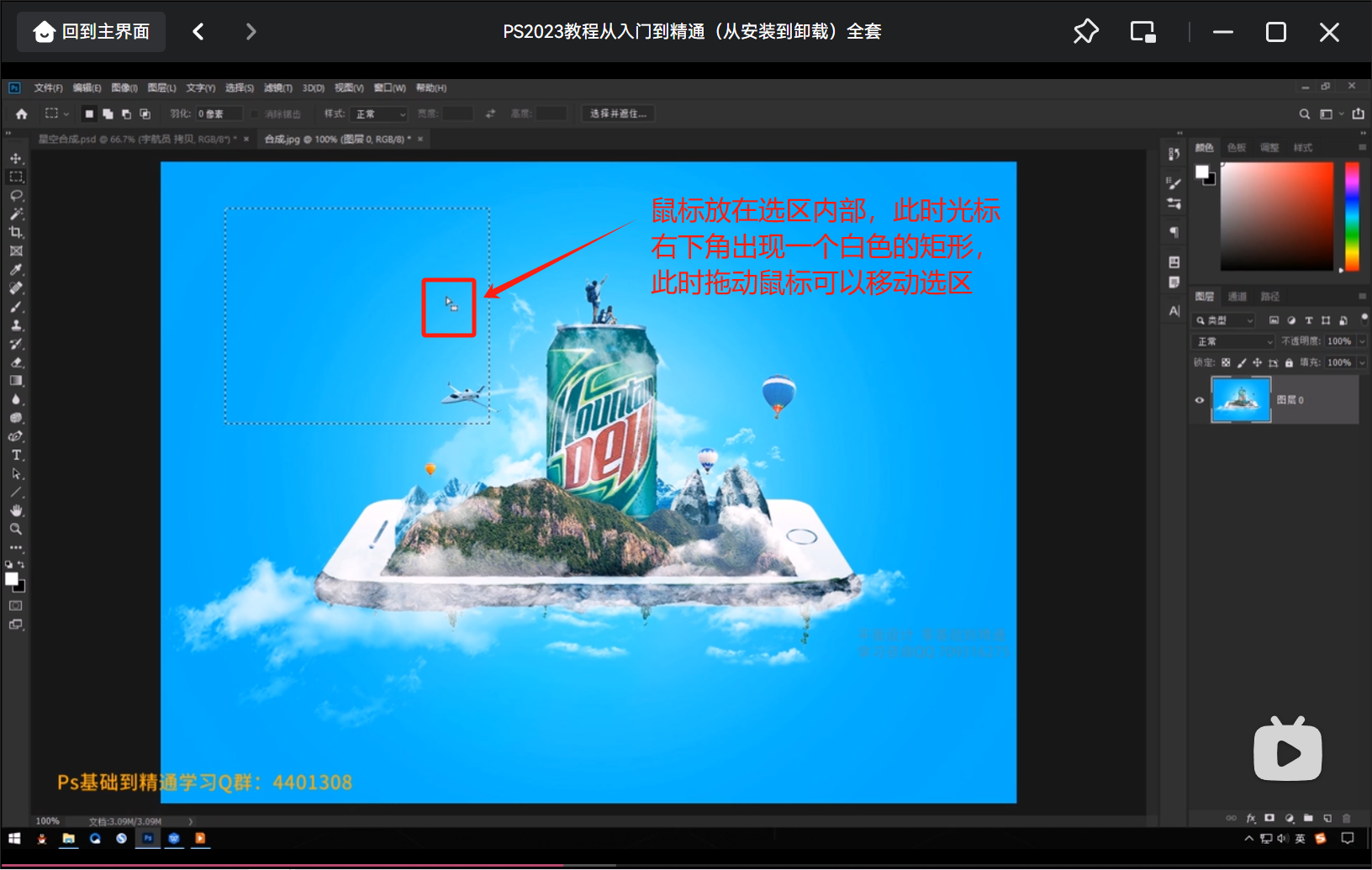This screenshot has width=1372, height=870.
Task: Toggle Quick Mask mode
Action: pyautogui.click(x=16, y=605)
